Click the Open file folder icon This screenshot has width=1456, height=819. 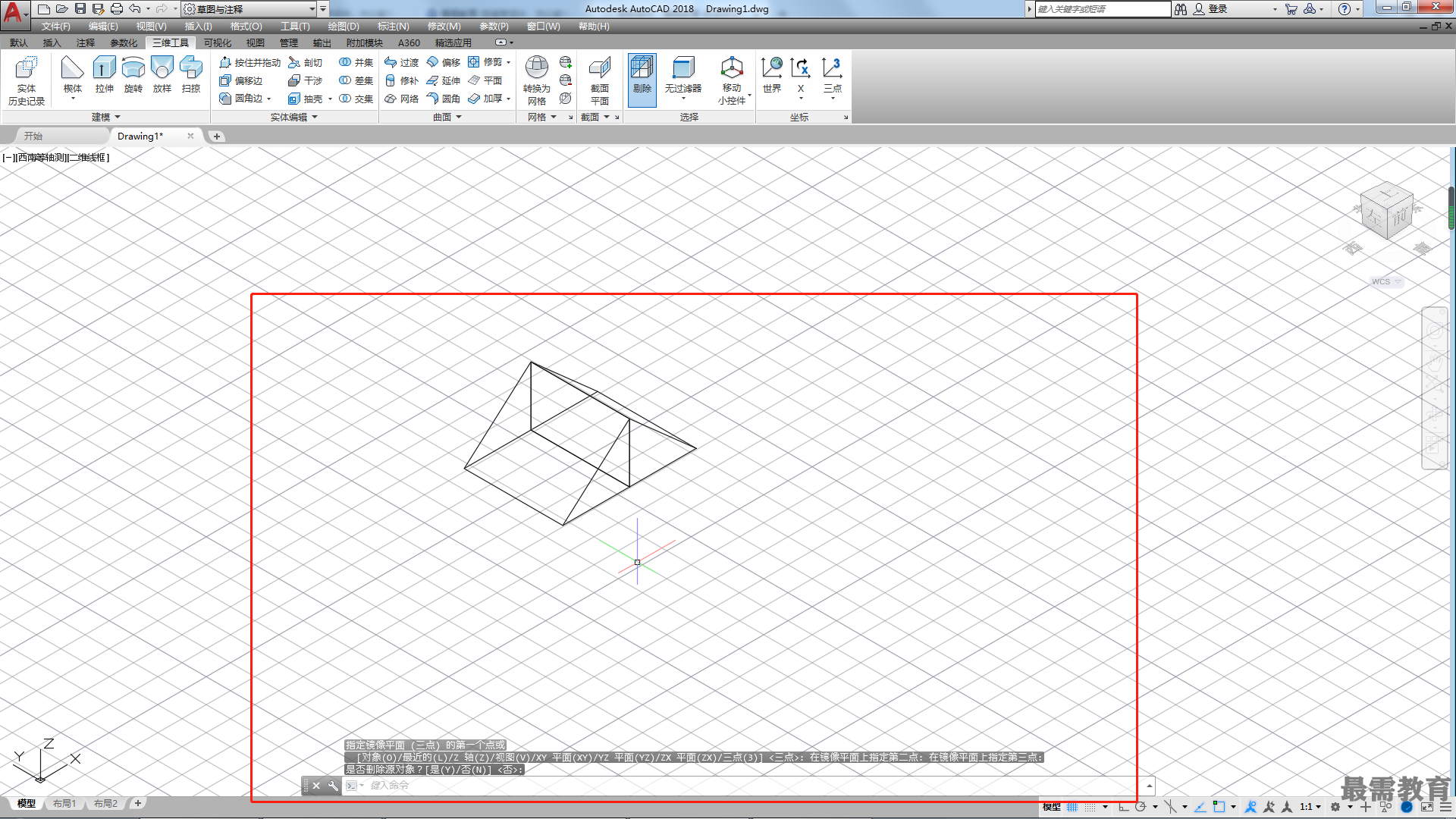[x=62, y=9]
